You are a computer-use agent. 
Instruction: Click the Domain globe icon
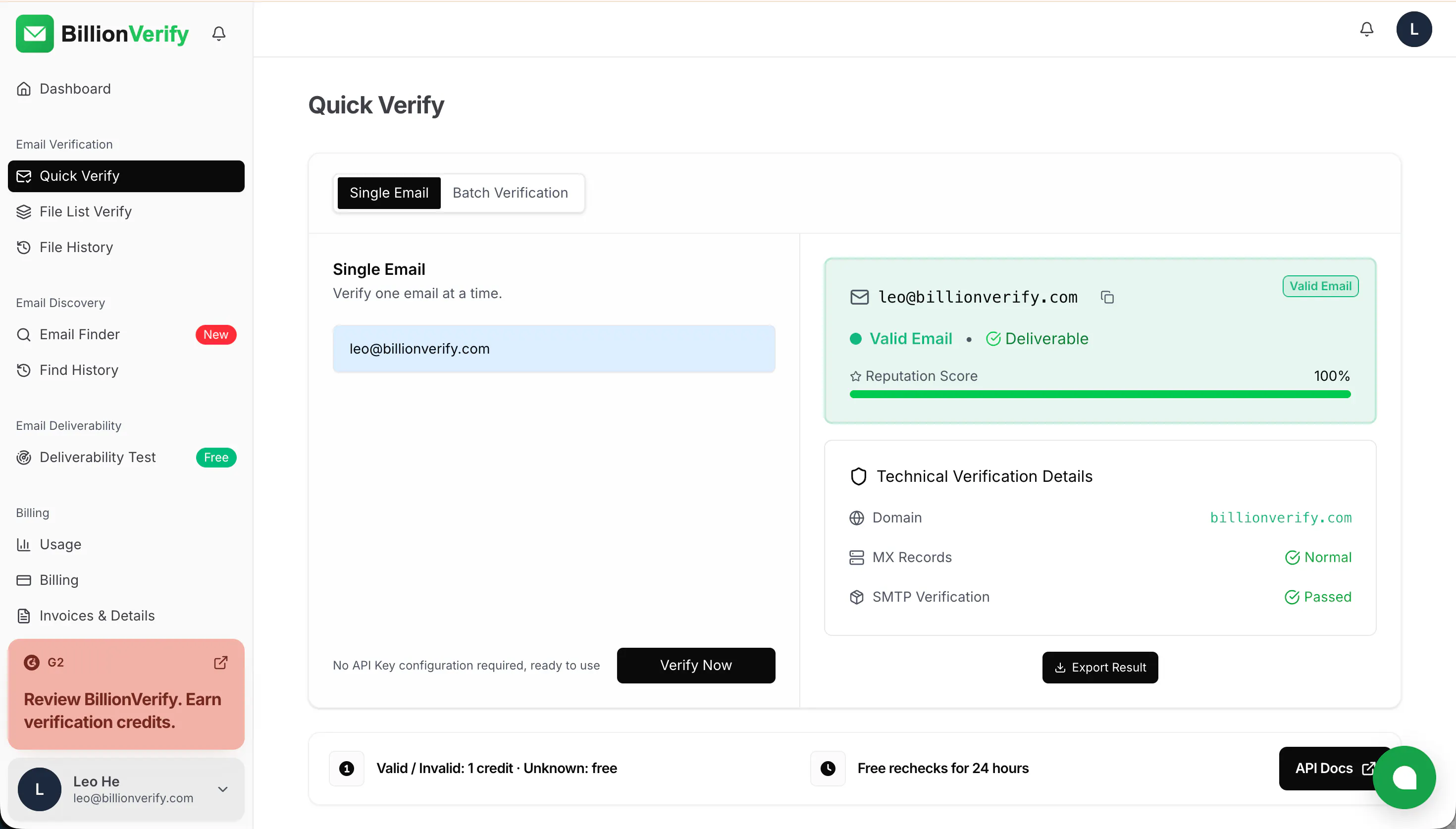point(856,518)
